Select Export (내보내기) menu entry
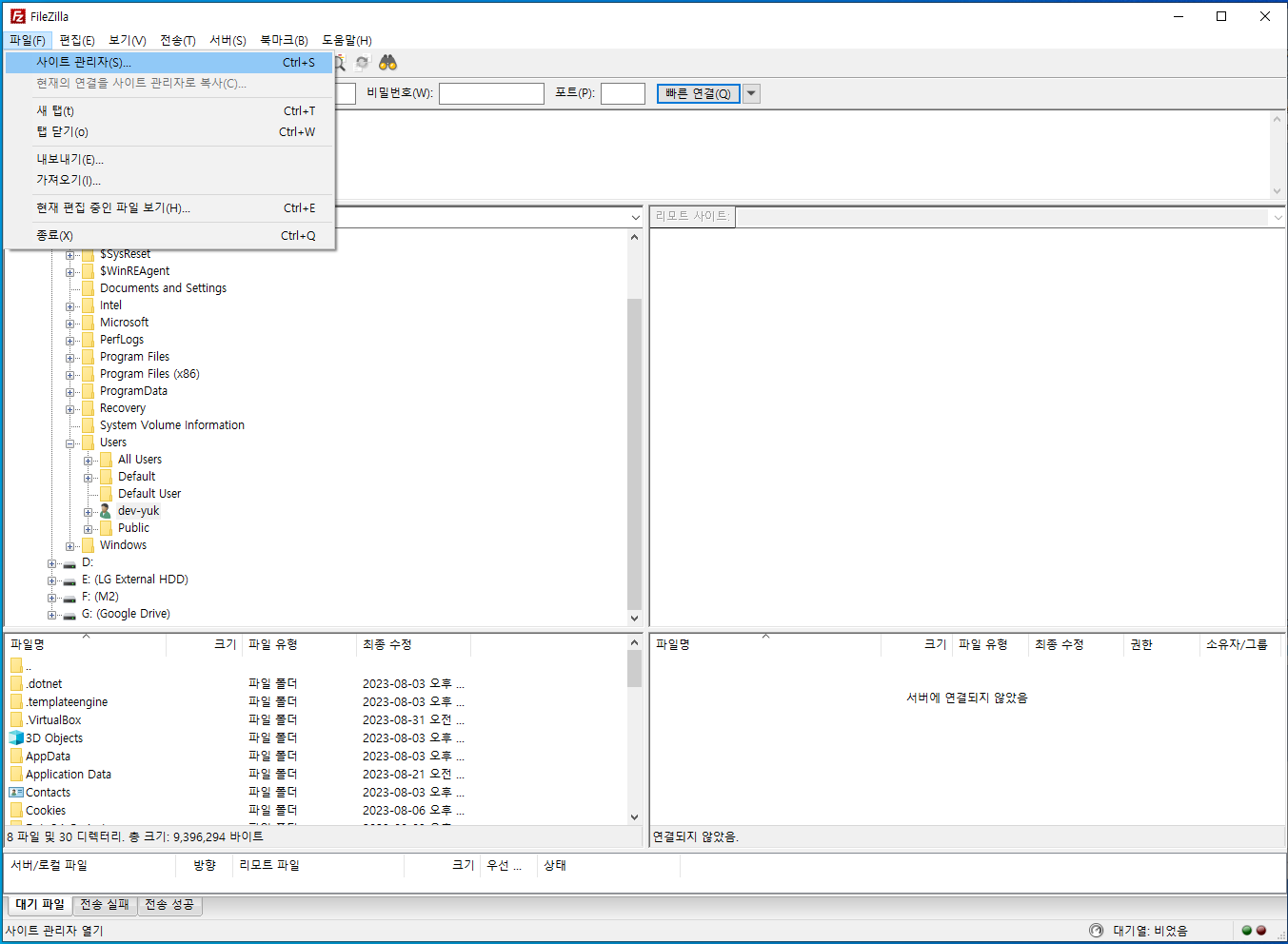1288x944 pixels. (x=169, y=160)
